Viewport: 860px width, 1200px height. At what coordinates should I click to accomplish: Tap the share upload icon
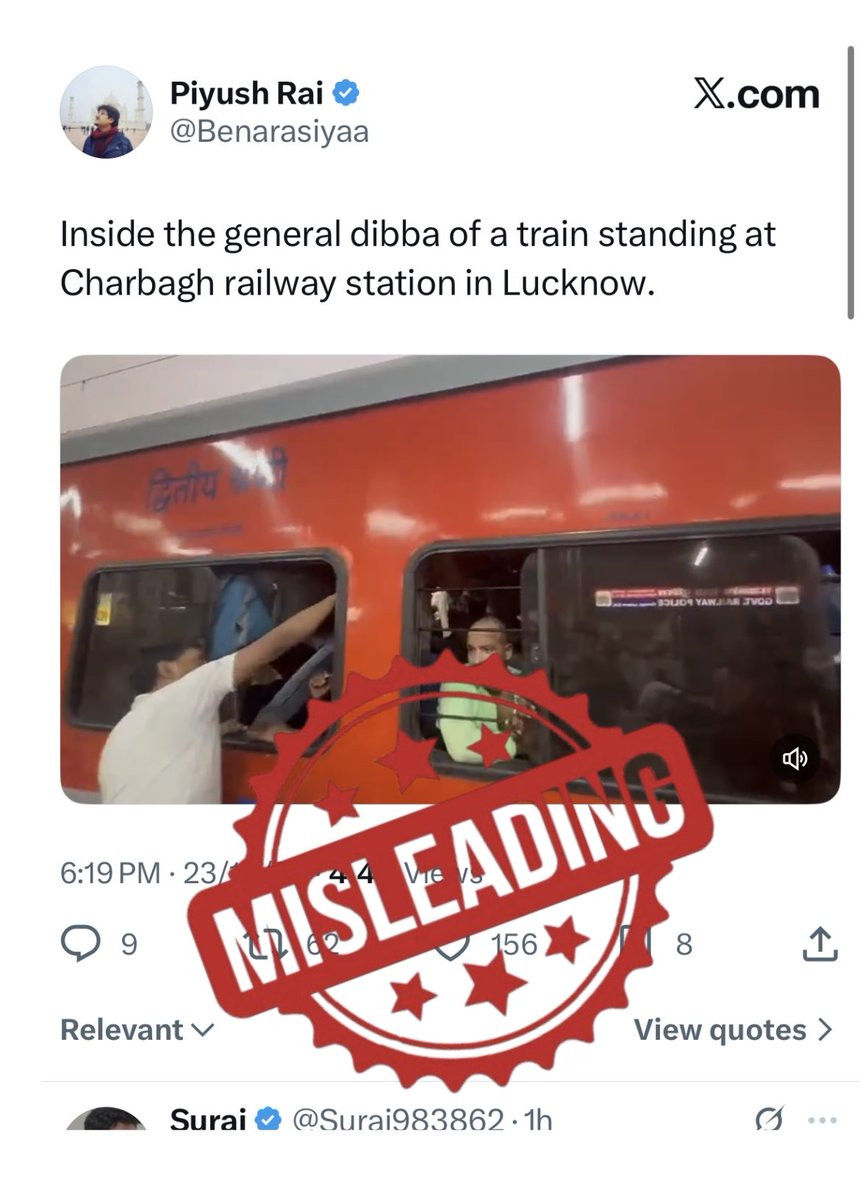tap(819, 943)
